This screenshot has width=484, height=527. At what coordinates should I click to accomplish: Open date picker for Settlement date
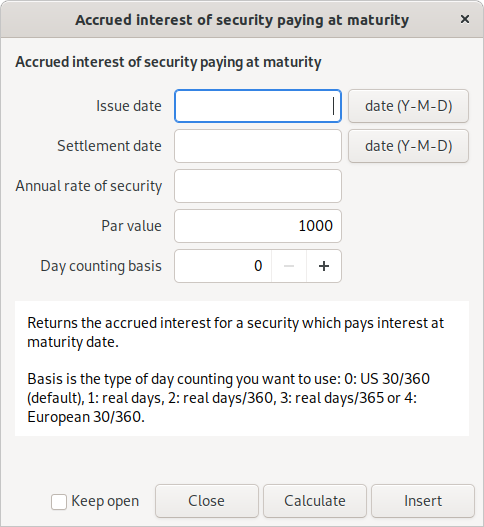408,146
